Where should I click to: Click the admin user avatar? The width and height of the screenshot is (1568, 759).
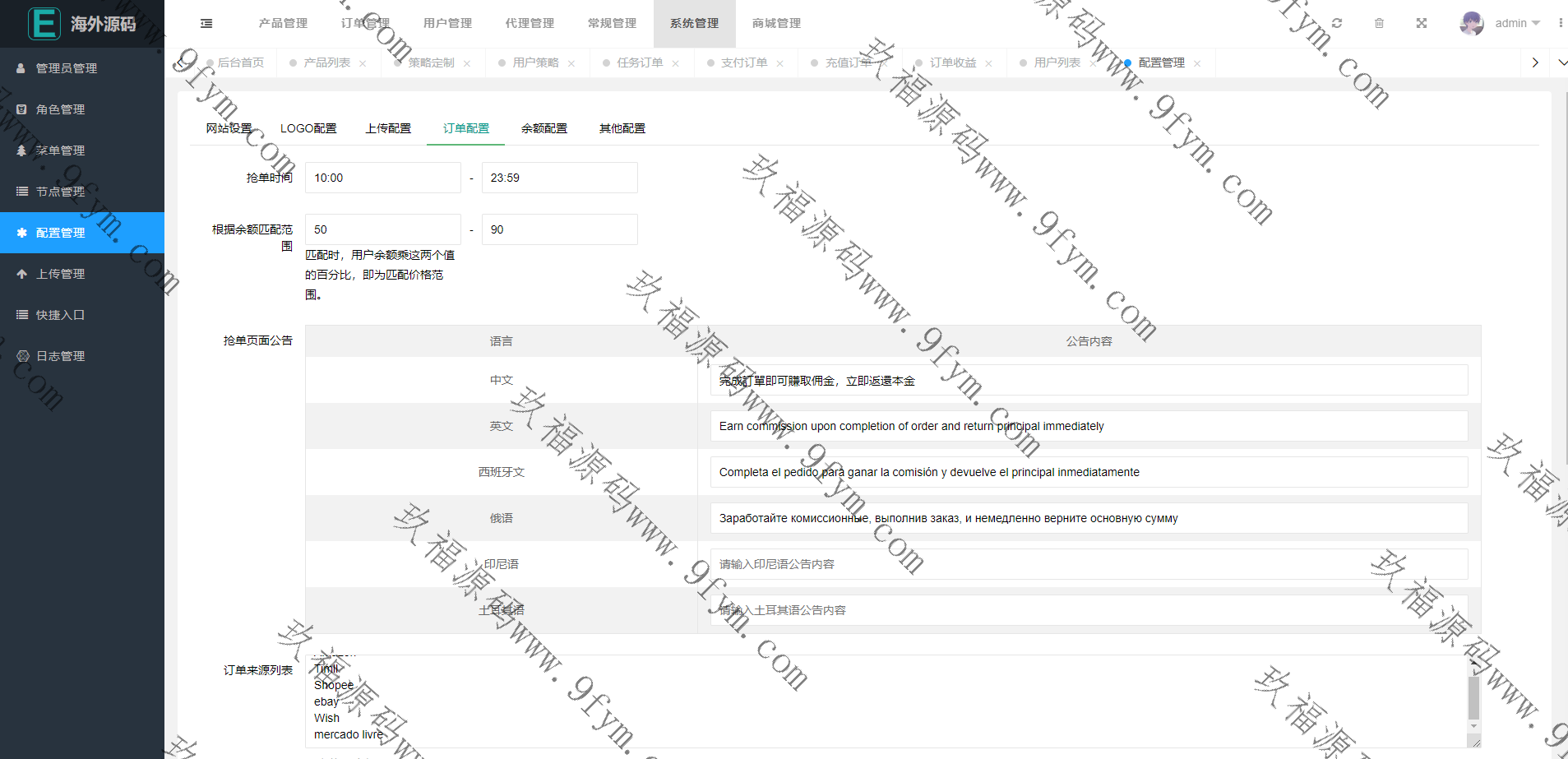point(1471,24)
